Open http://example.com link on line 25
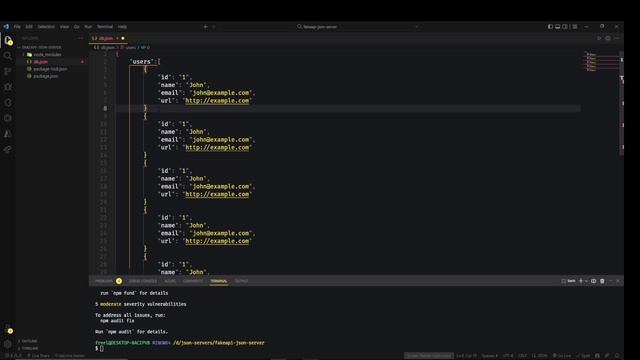 coord(217,241)
